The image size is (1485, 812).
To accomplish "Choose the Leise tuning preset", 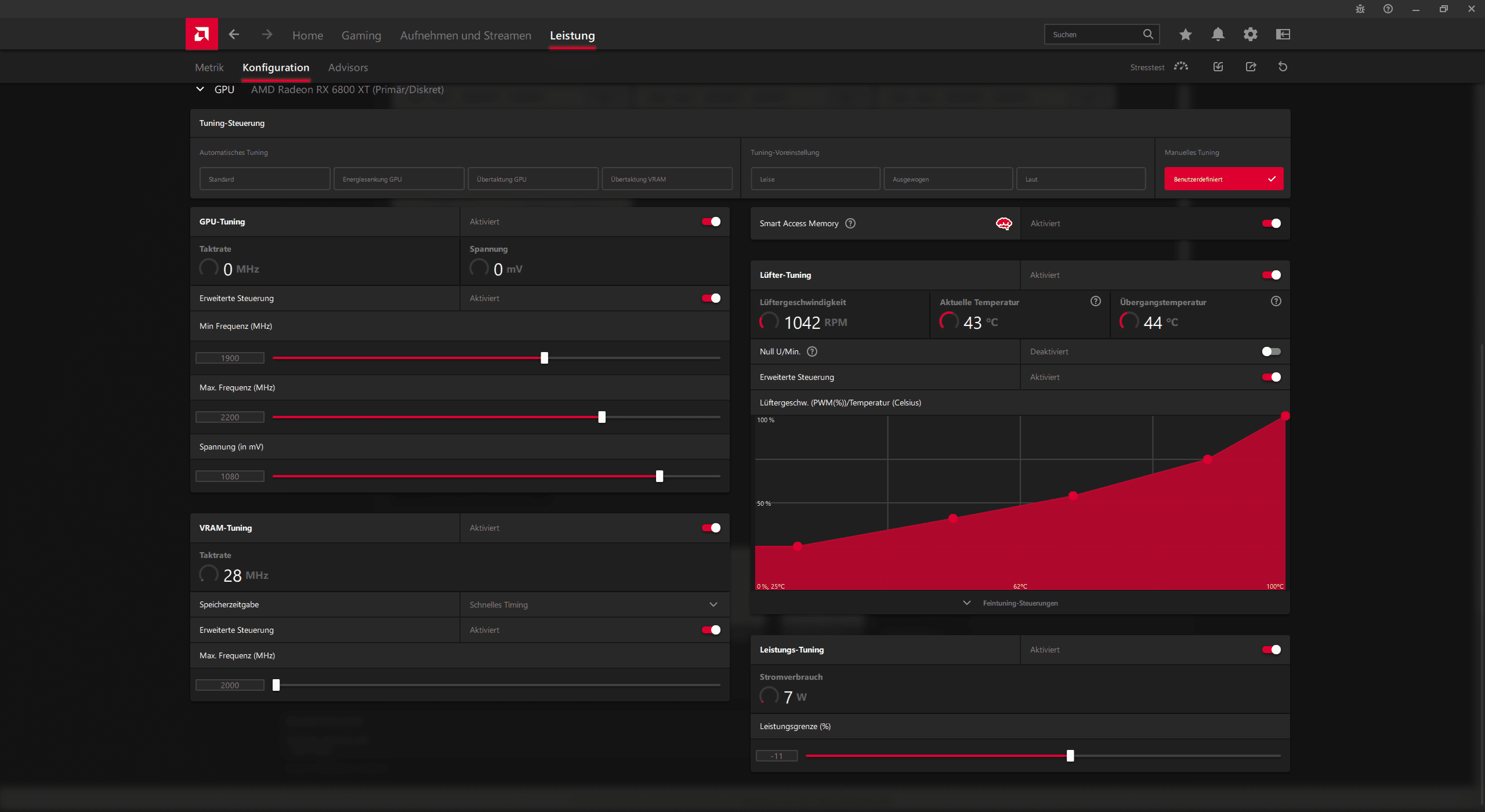I will click(815, 179).
